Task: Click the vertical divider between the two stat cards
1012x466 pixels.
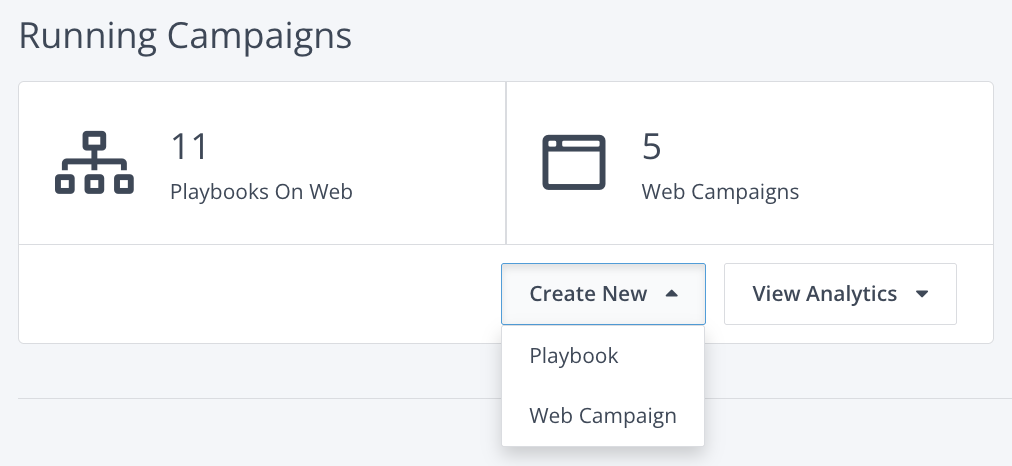Action: coord(506,162)
